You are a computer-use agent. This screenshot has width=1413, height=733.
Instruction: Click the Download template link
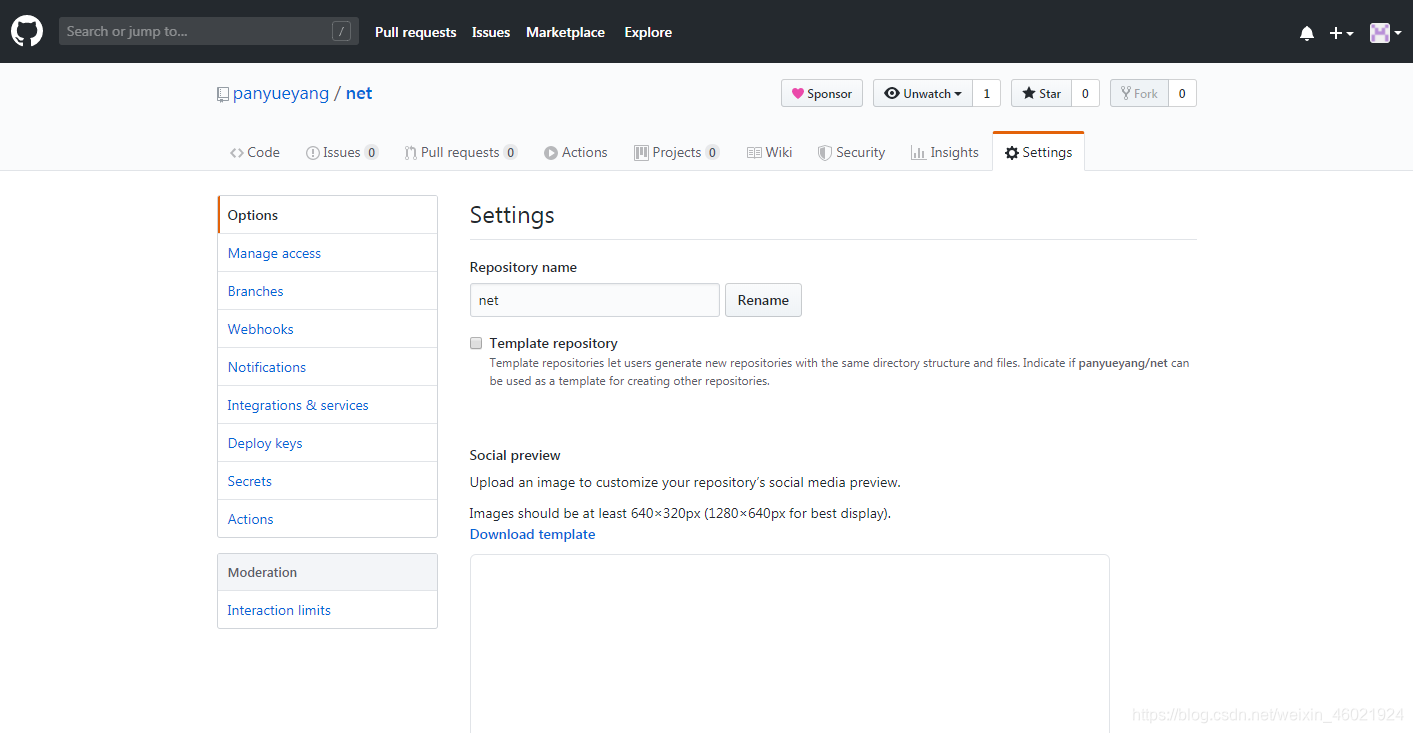pos(532,534)
